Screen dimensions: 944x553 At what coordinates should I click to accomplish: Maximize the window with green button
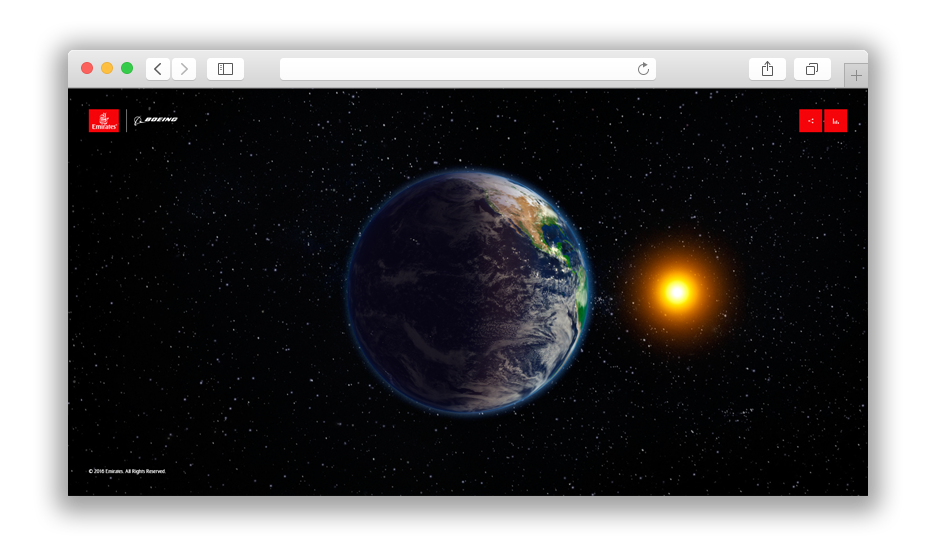[127, 68]
